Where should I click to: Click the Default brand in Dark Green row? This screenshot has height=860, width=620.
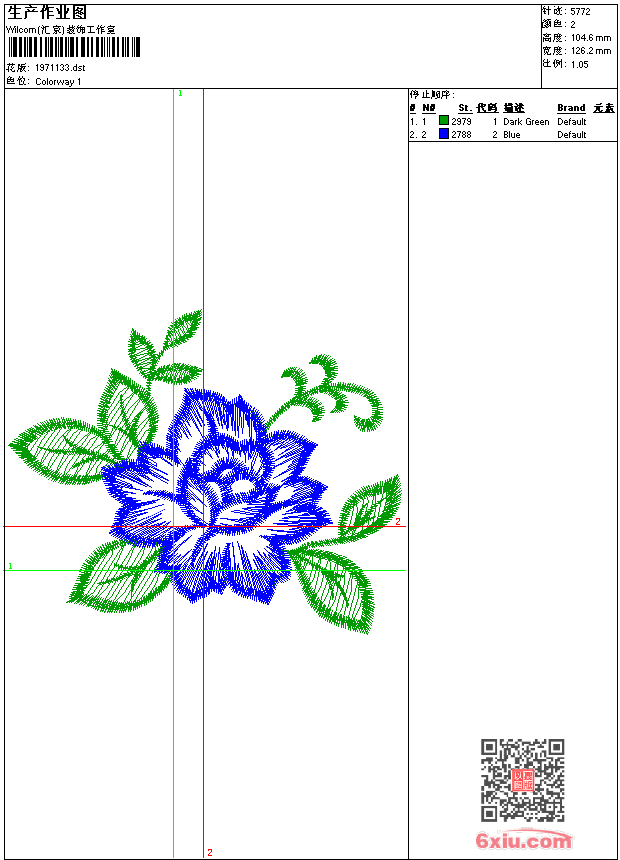point(572,122)
